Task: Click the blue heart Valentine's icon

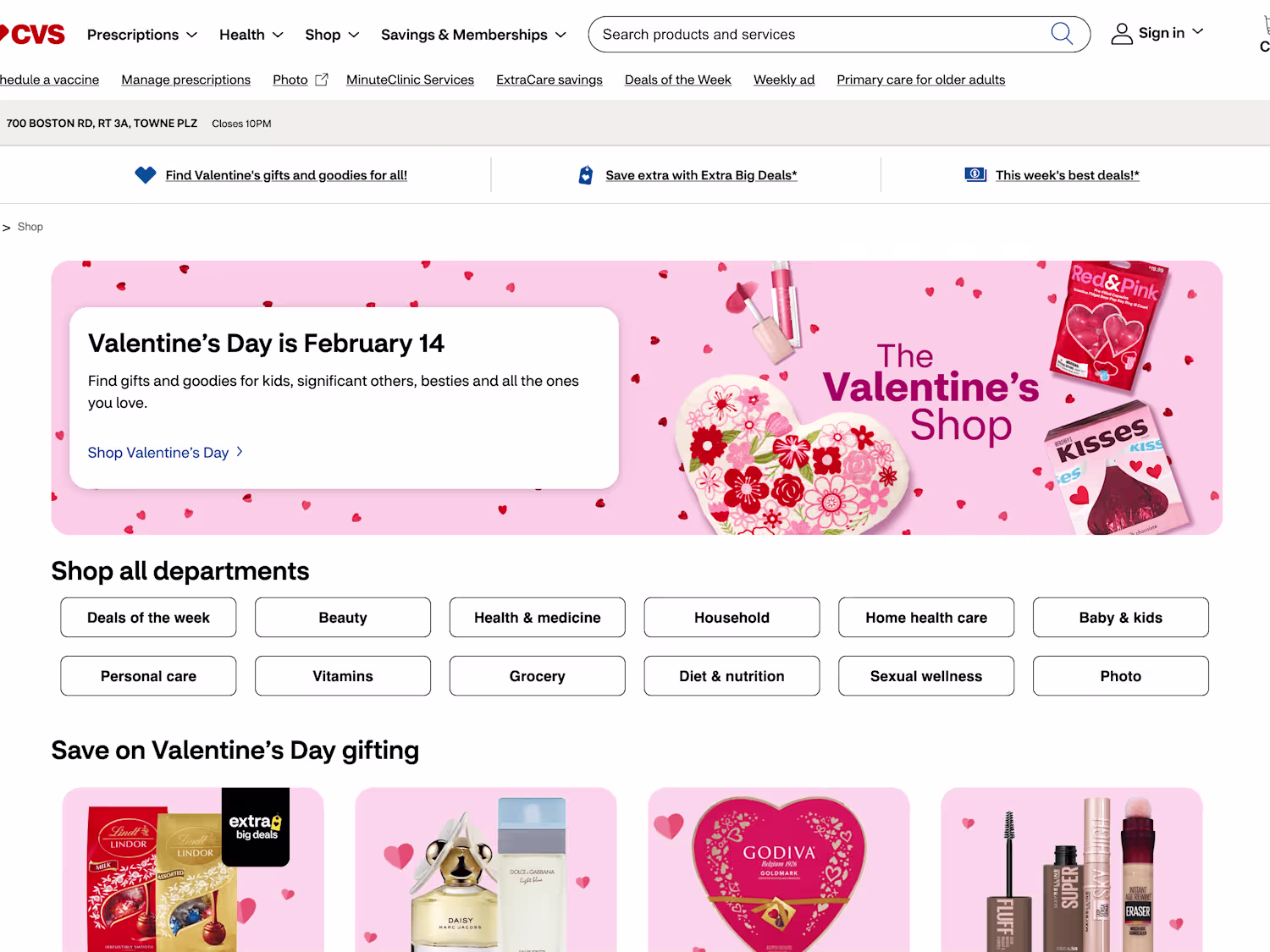Action: pos(146,175)
